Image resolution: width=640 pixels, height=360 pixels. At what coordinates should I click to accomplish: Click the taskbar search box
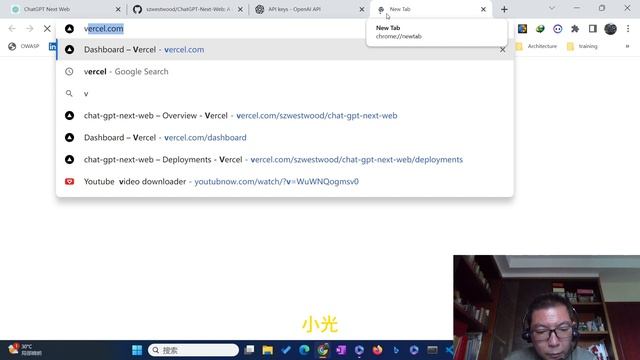point(193,350)
